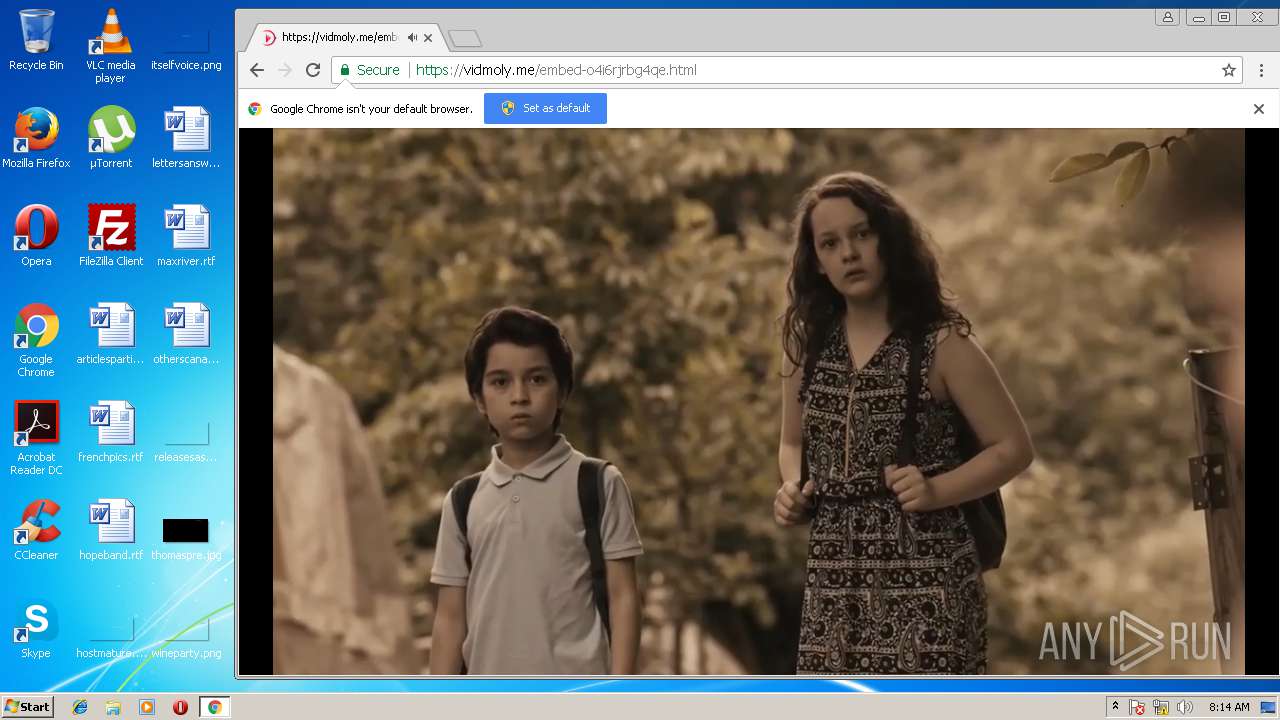Select frenchpics.rtf on the desktop

click(x=111, y=432)
